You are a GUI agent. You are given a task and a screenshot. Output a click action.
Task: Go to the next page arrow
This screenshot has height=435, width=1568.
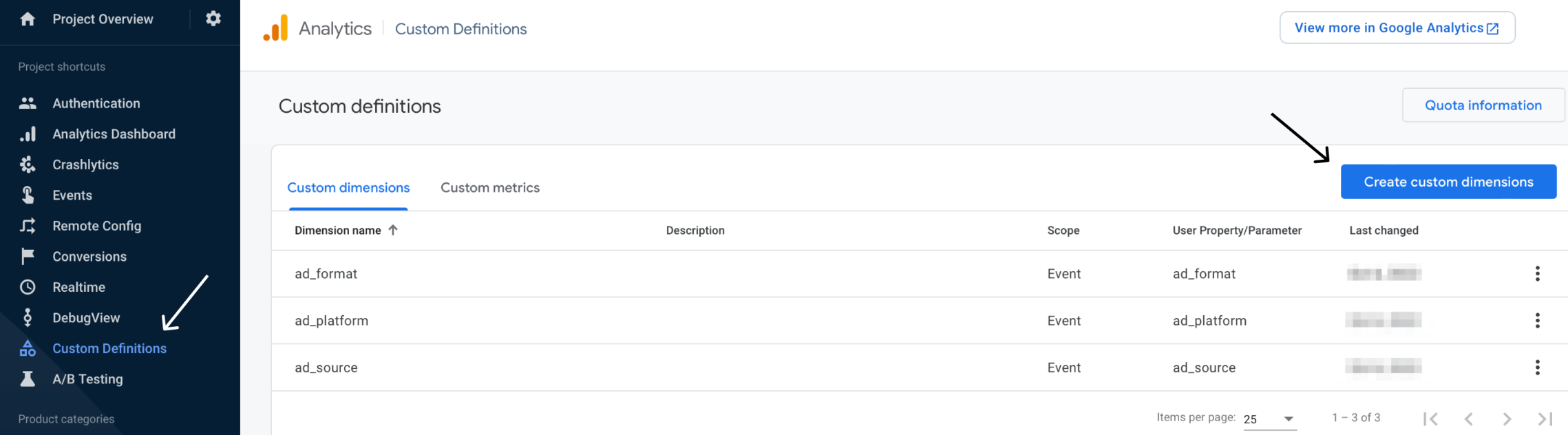1507,418
